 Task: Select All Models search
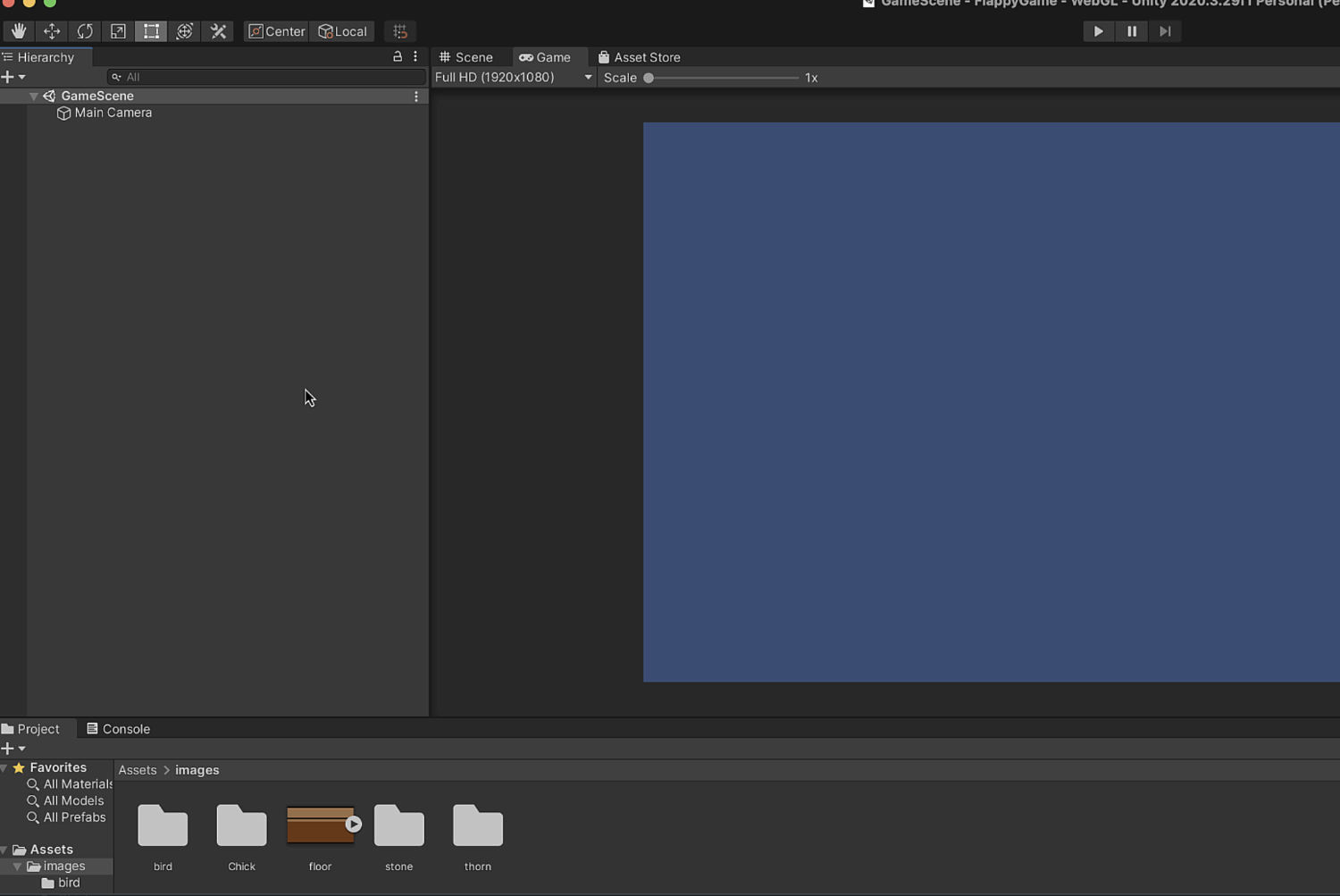point(73,801)
